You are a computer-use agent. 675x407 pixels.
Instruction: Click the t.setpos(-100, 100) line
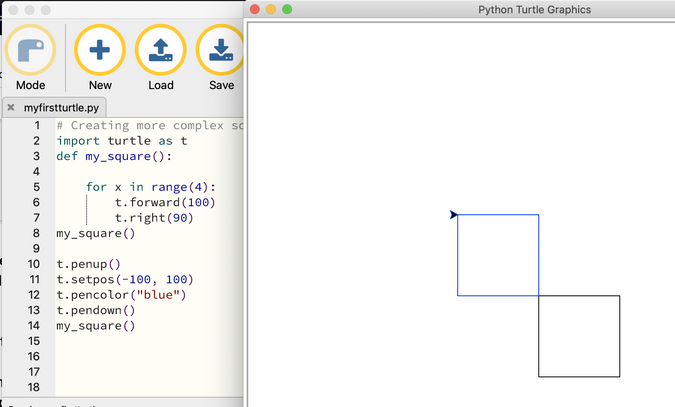(124, 279)
